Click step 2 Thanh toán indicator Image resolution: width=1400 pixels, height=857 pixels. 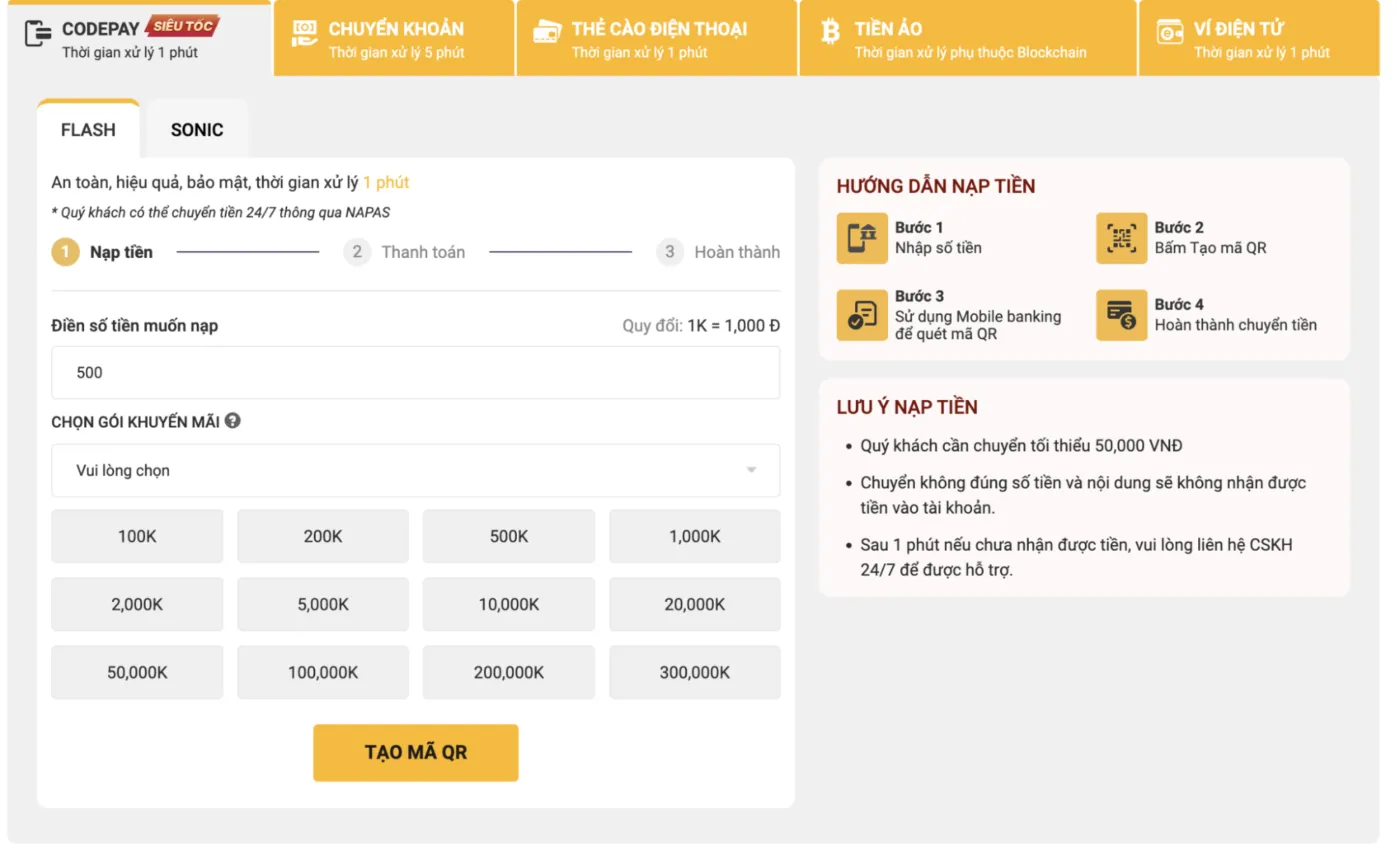tap(405, 252)
